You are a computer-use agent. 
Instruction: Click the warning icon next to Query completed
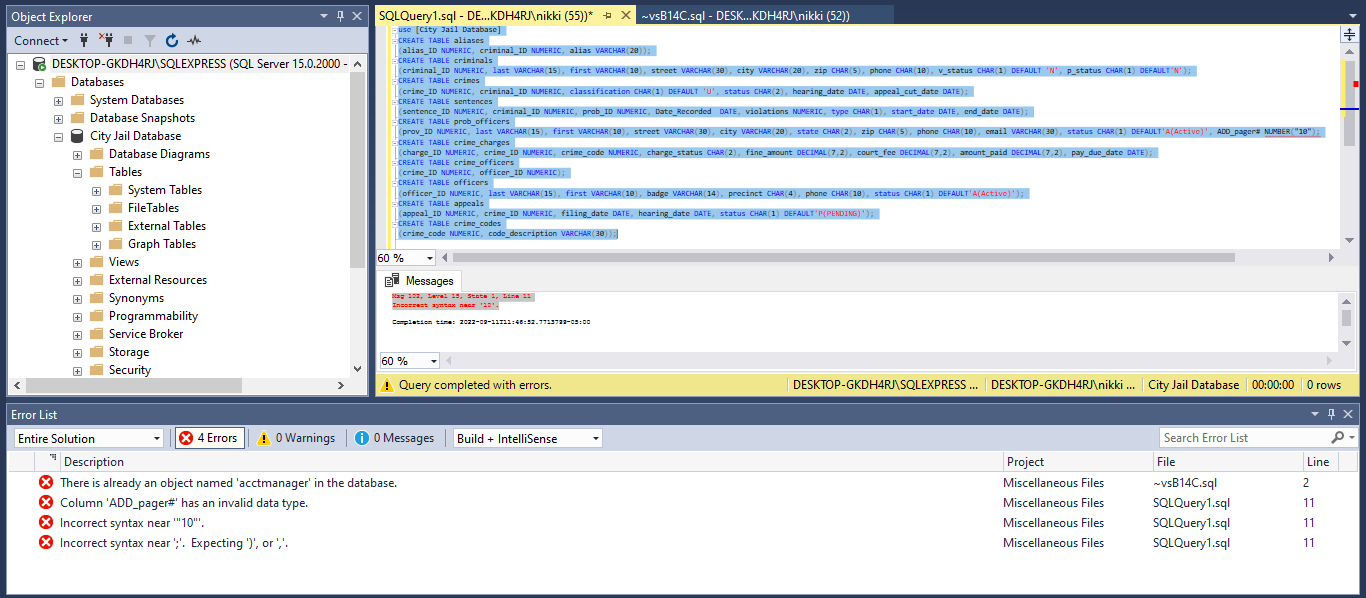pyautogui.click(x=388, y=384)
